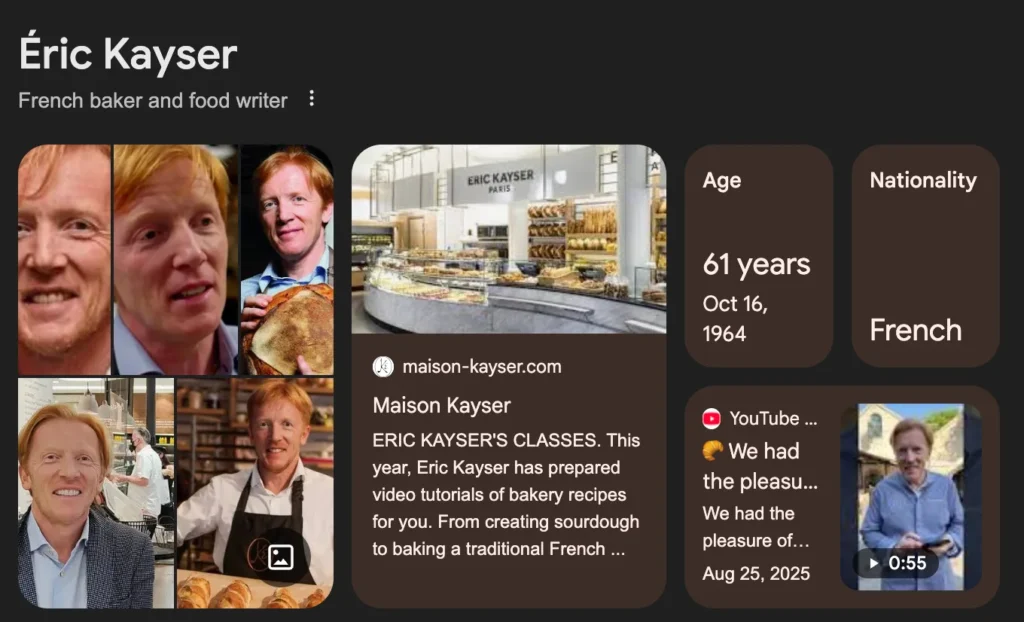Click the croissant emoji in video title
This screenshot has height=622, width=1024.
[x=713, y=450]
